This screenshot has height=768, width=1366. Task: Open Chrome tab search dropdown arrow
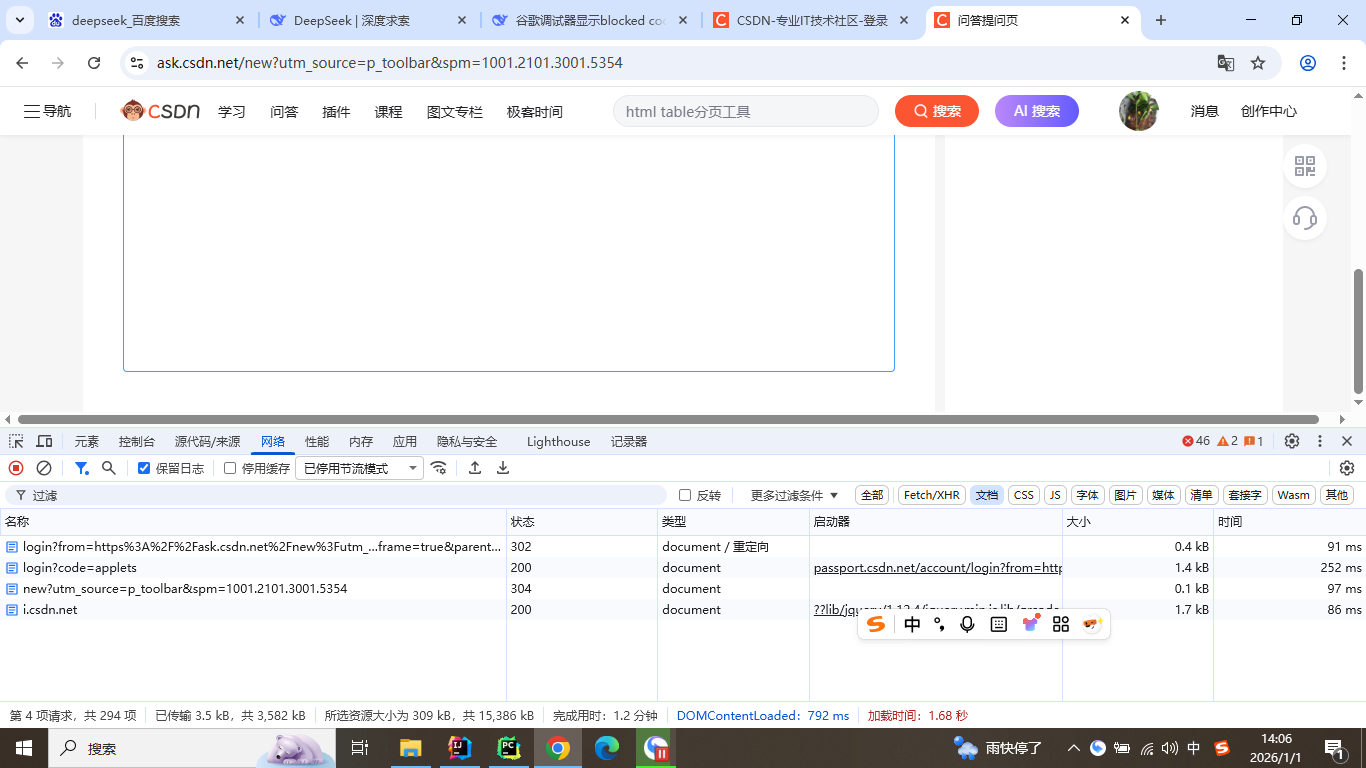[20, 20]
